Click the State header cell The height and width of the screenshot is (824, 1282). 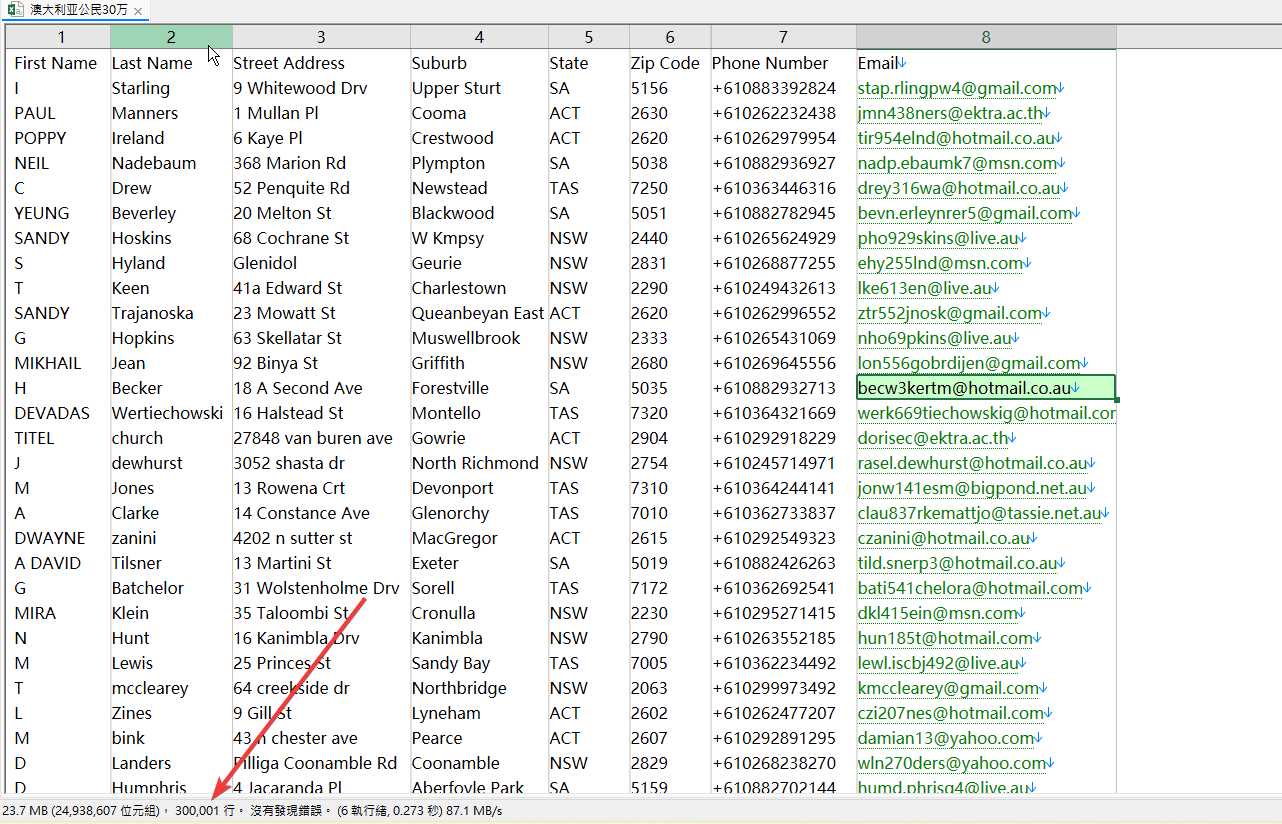(x=589, y=63)
